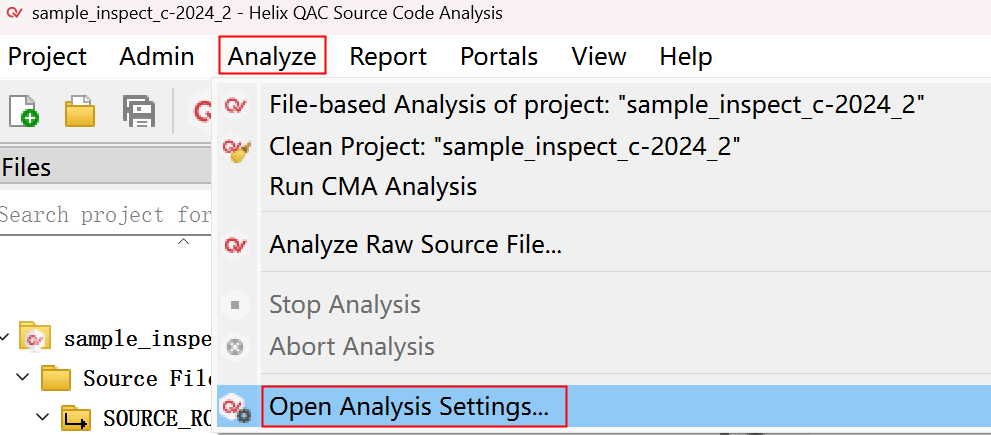Click the new project icon in toolbar
991x435 pixels.
pyautogui.click(x=24, y=109)
